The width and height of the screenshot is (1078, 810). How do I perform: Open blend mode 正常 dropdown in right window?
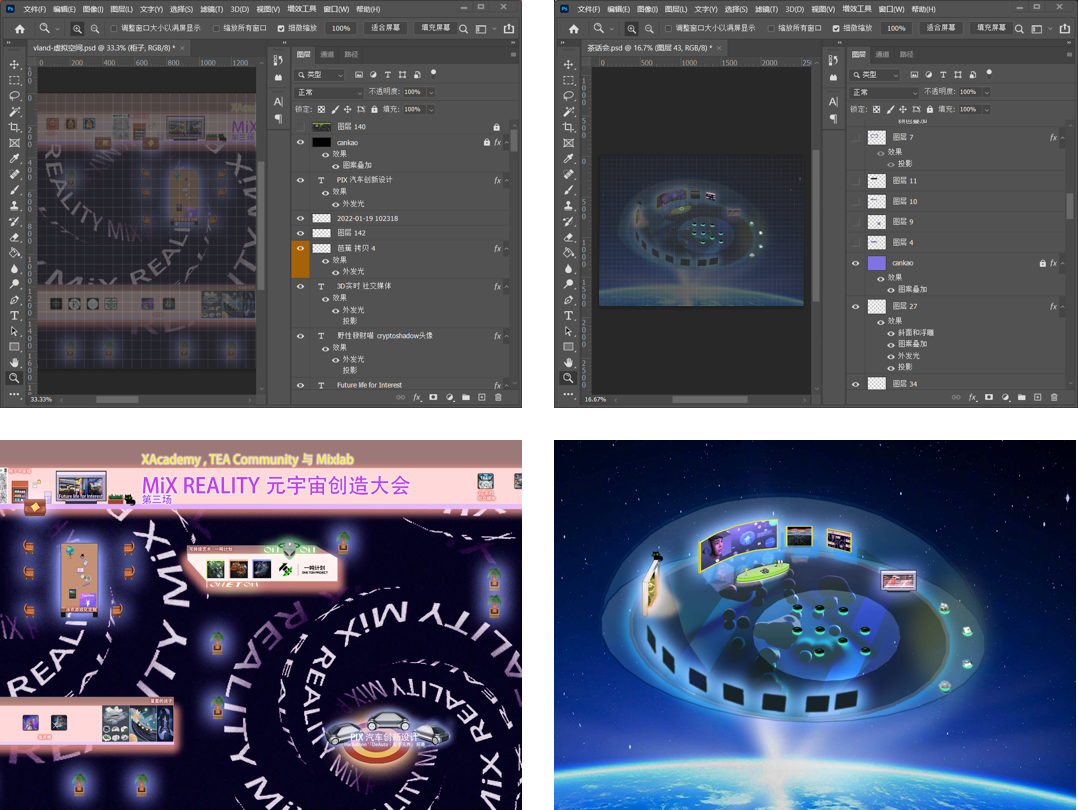(x=885, y=92)
